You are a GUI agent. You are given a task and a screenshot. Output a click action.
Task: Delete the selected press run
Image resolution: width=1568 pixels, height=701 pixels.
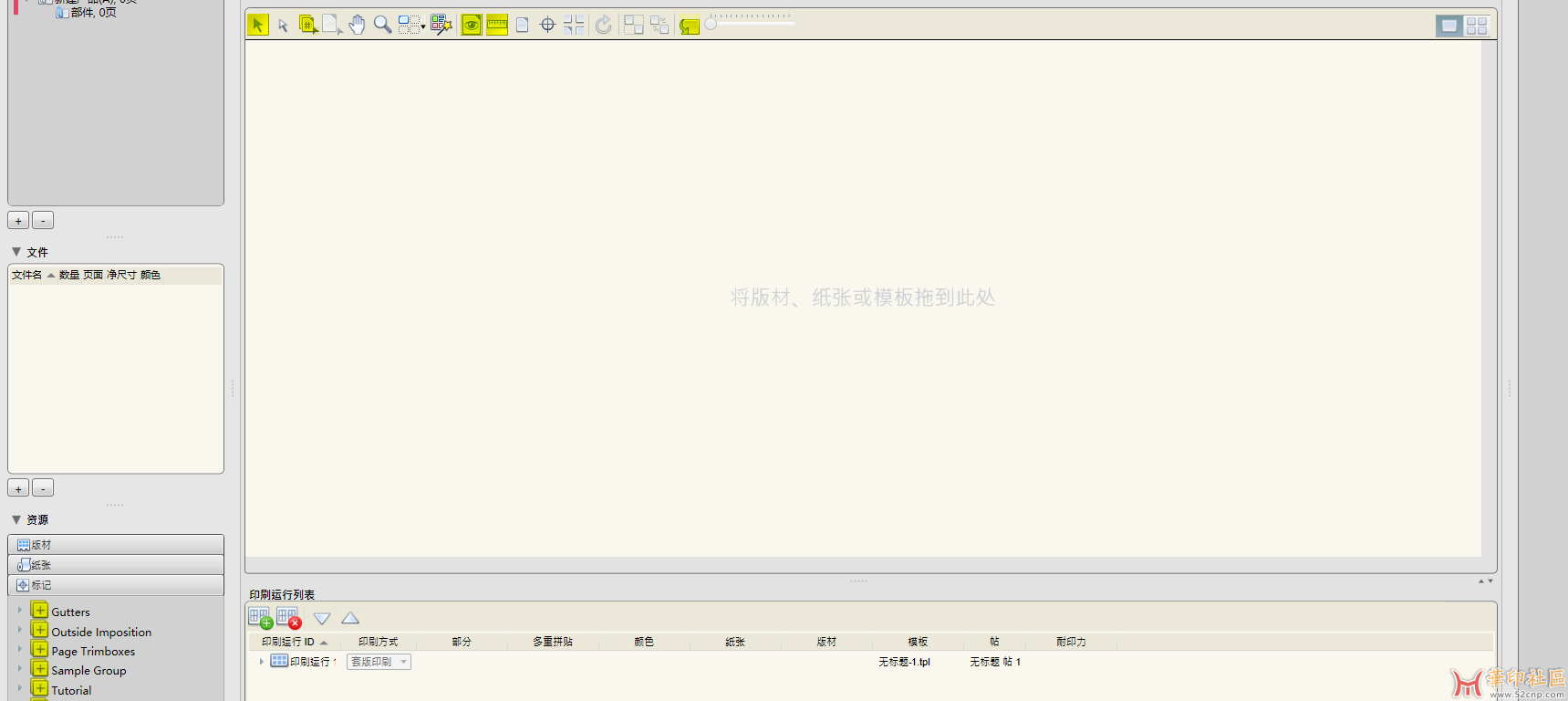tap(288, 618)
